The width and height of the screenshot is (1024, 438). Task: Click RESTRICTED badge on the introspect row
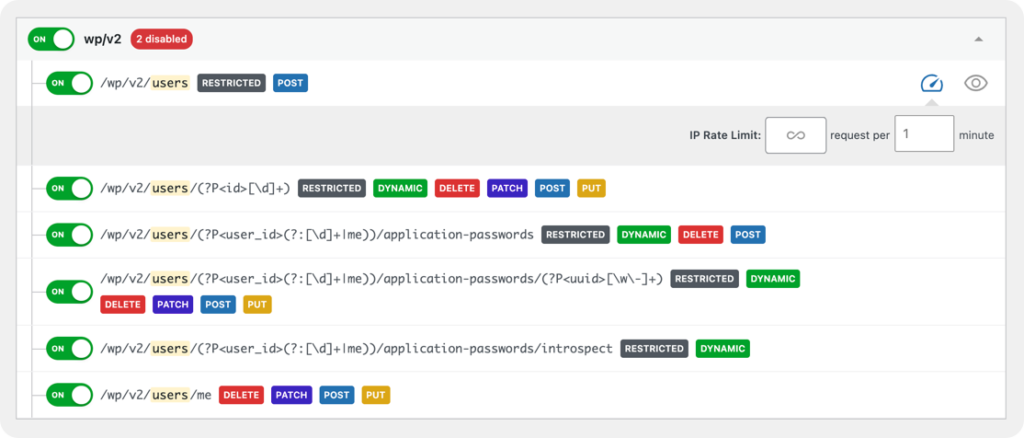(654, 349)
